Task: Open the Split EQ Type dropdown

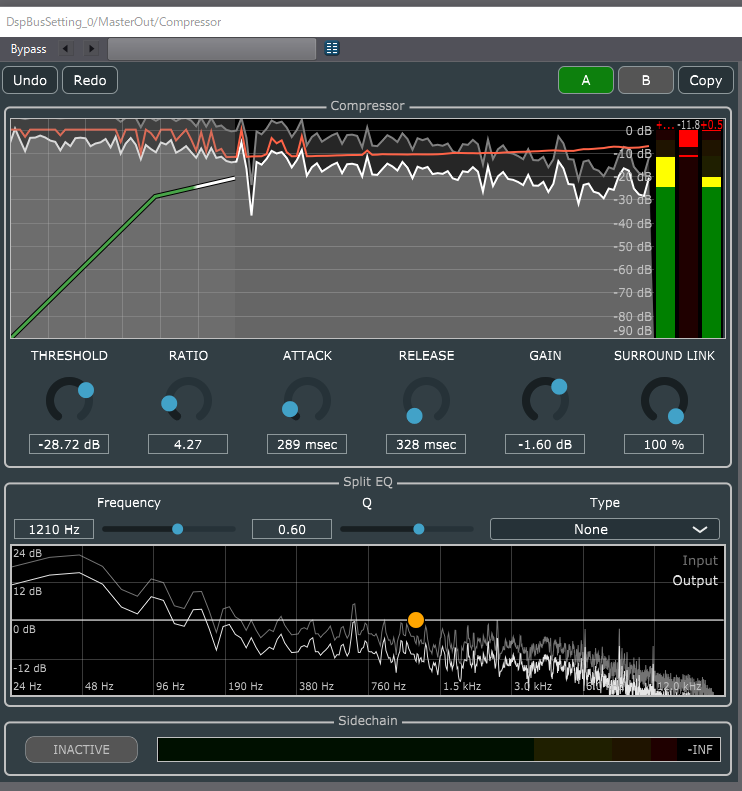Action: [x=605, y=529]
